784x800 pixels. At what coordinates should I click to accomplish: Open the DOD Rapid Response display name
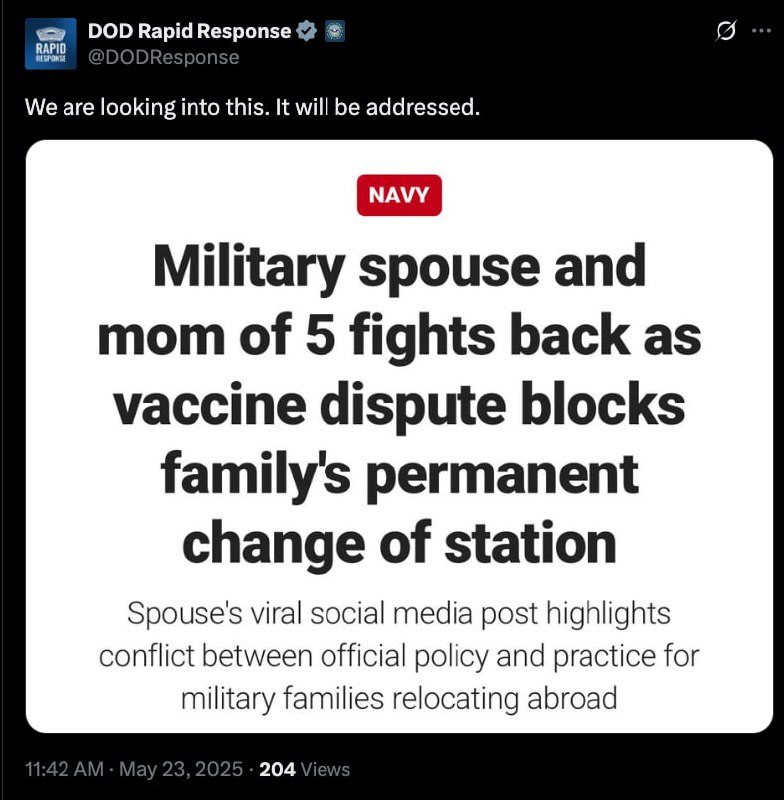(x=189, y=31)
